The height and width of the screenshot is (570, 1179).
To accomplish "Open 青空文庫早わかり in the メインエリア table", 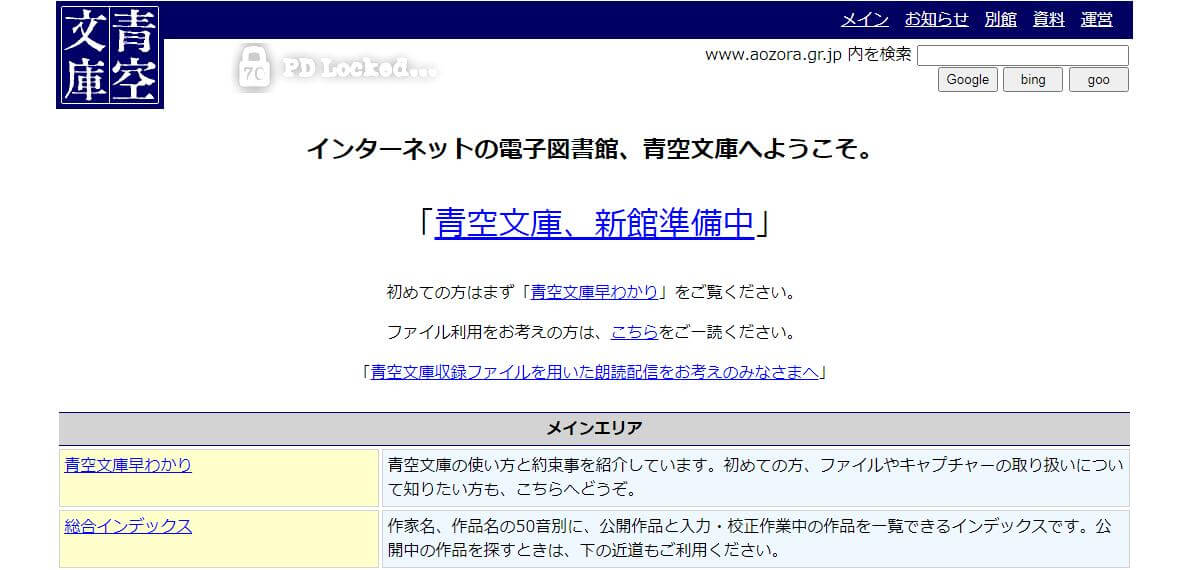I will (x=128, y=465).
